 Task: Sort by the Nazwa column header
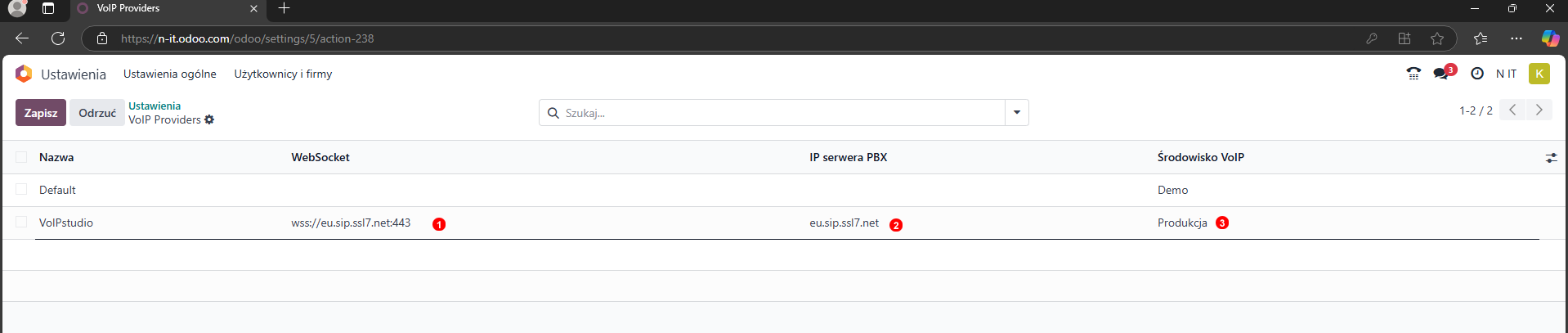[x=56, y=157]
